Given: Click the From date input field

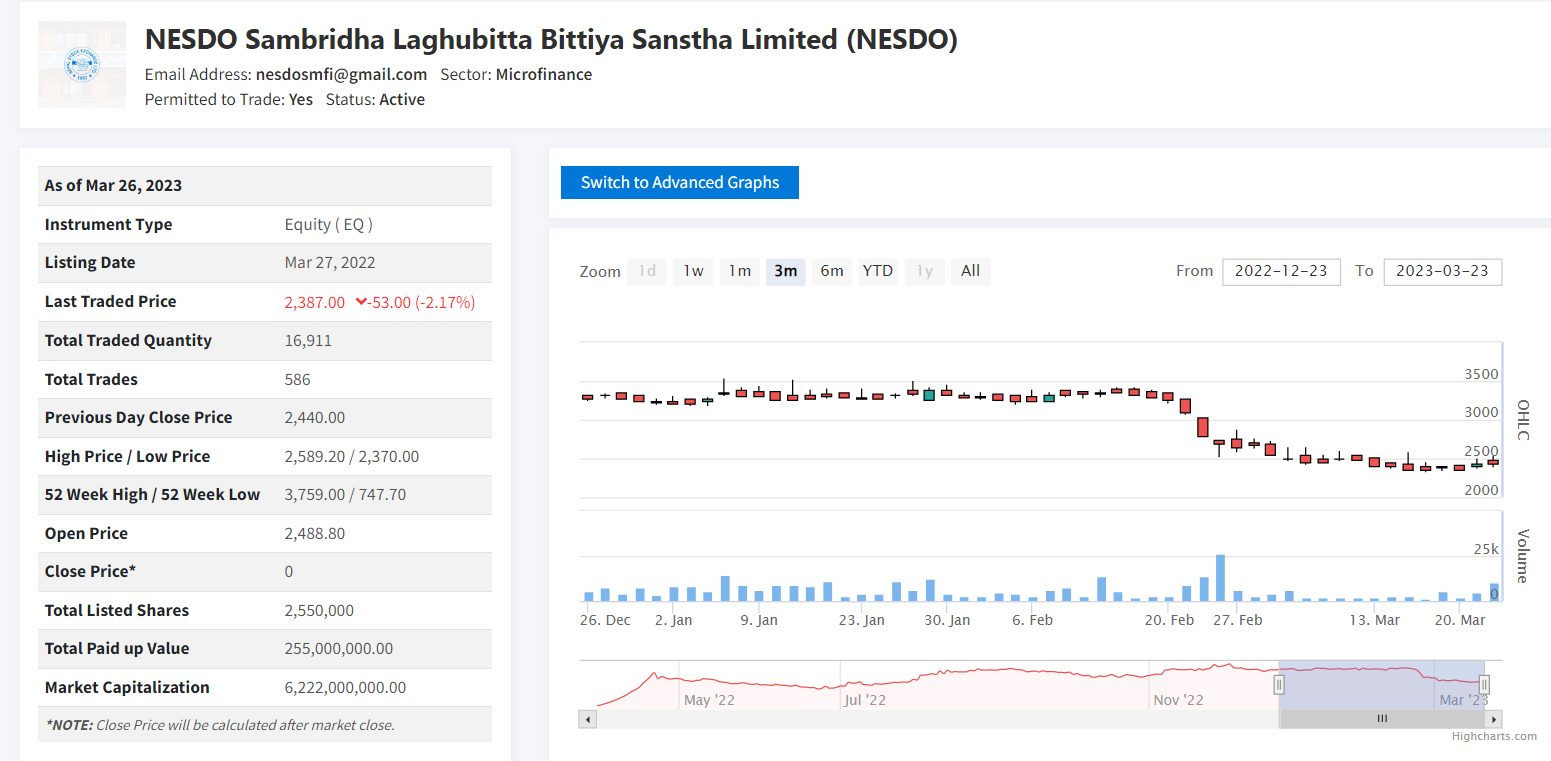Looking at the screenshot, I should (x=1281, y=271).
